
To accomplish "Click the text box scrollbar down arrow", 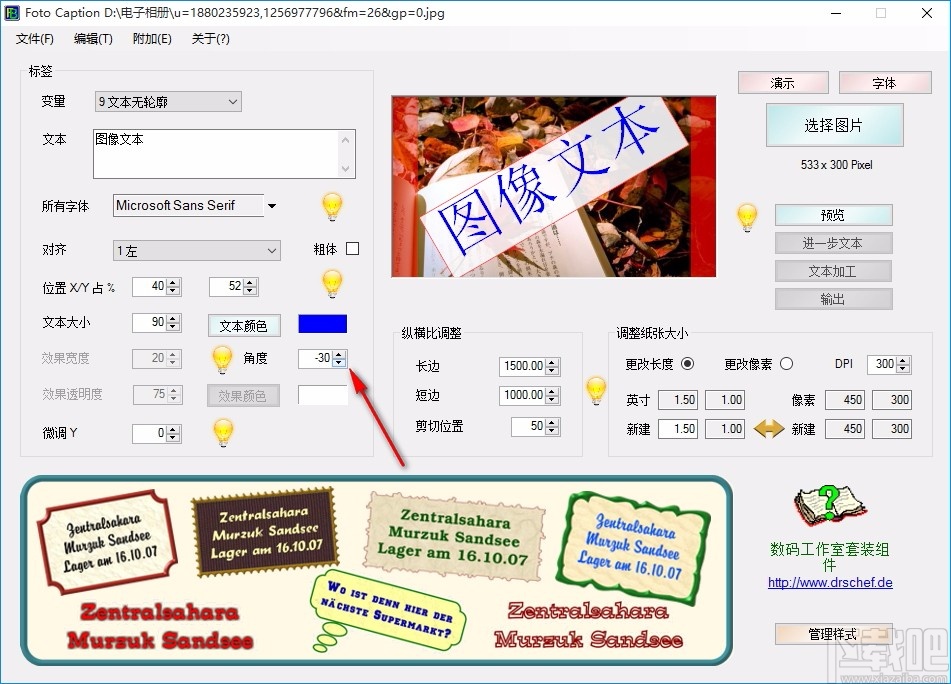I will click(x=346, y=169).
